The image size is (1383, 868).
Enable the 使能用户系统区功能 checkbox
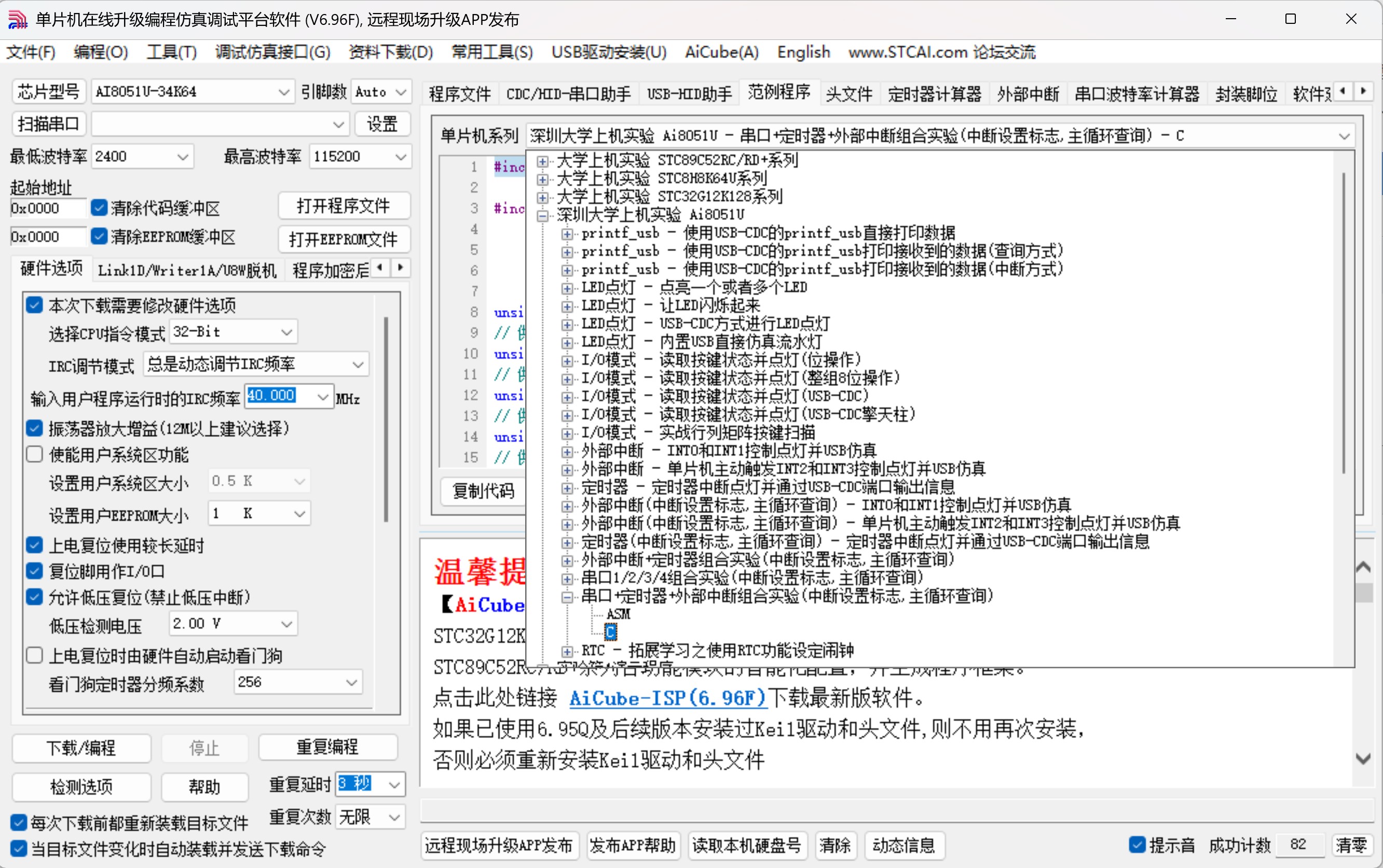pyautogui.click(x=34, y=454)
